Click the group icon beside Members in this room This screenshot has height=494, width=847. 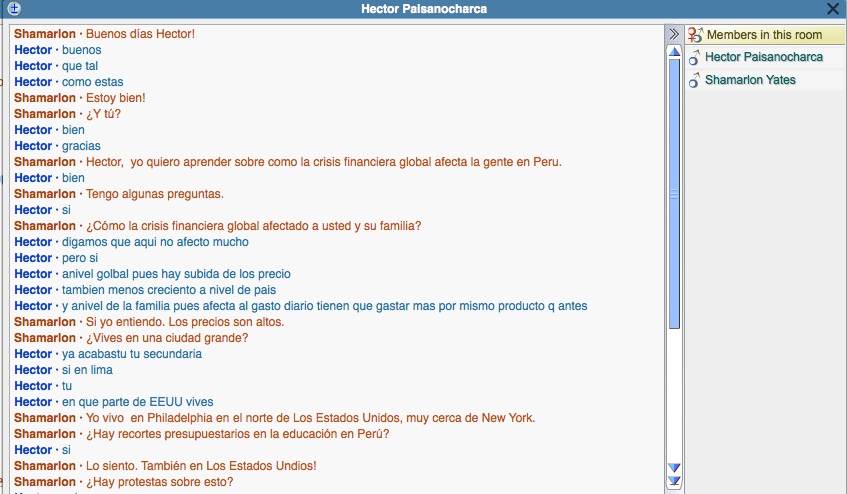694,35
